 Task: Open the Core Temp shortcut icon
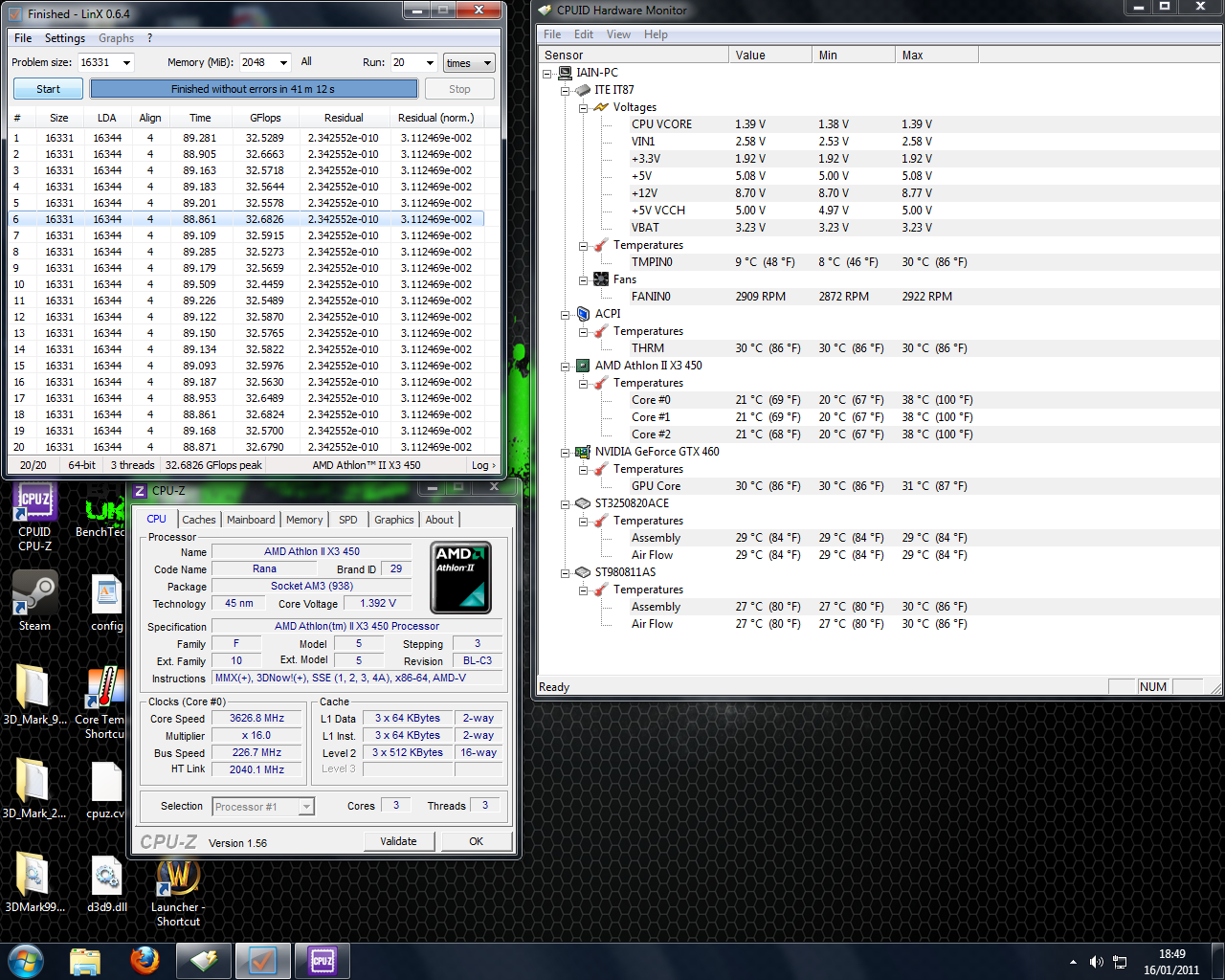click(101, 702)
